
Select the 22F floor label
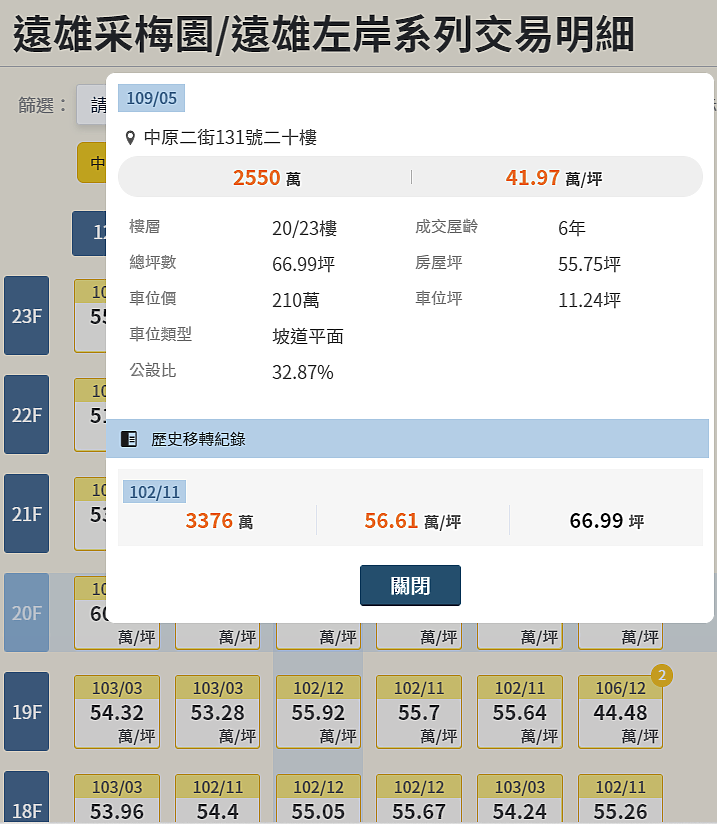click(26, 415)
